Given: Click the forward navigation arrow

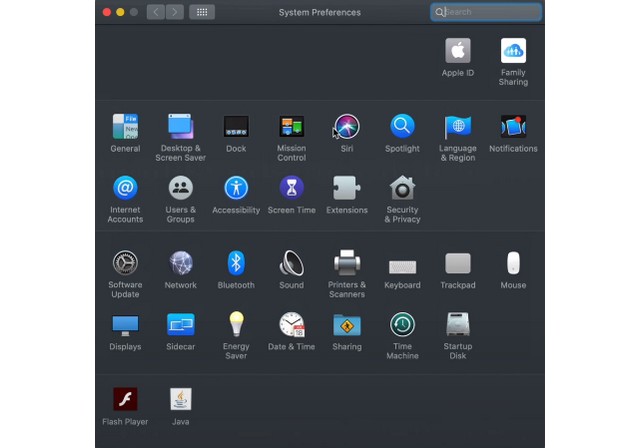Looking at the screenshot, I should coord(175,12).
